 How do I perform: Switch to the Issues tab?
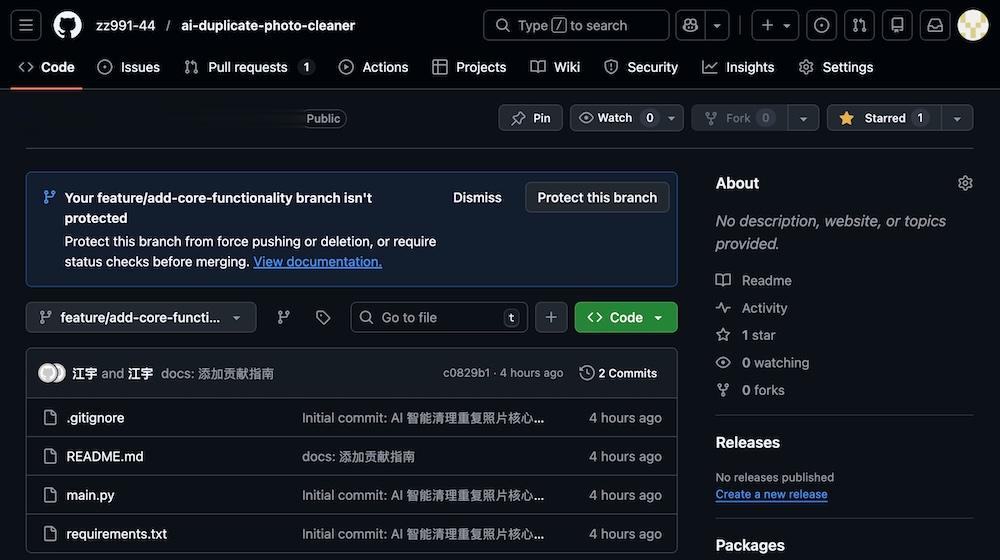click(x=129, y=67)
